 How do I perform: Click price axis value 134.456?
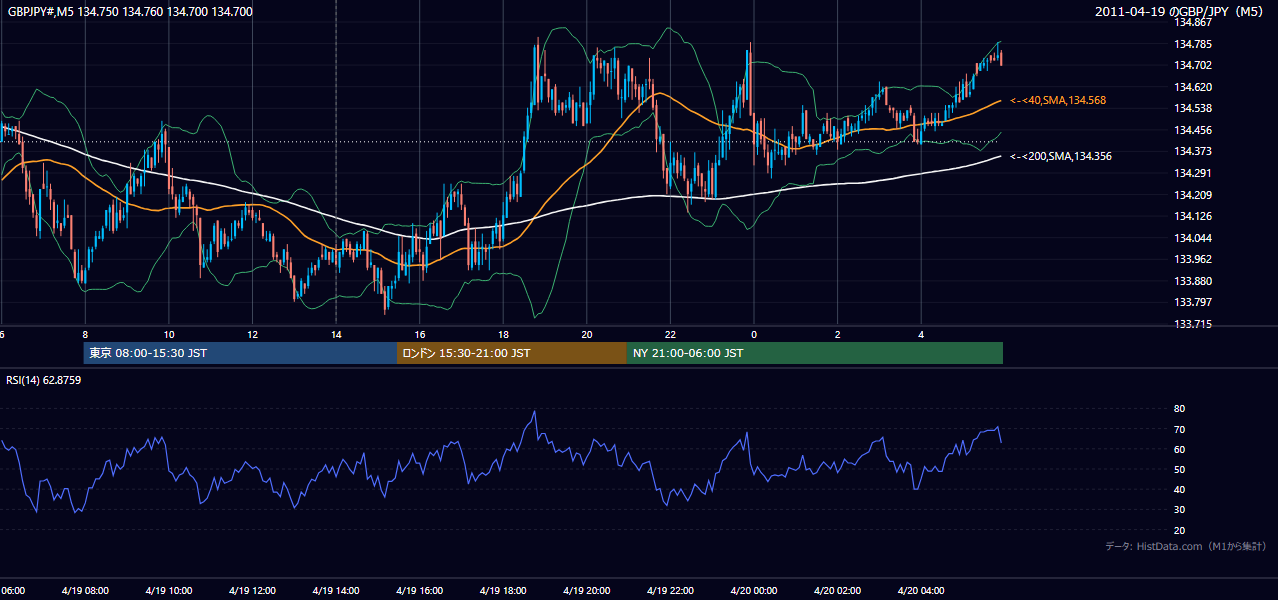click(x=1192, y=130)
